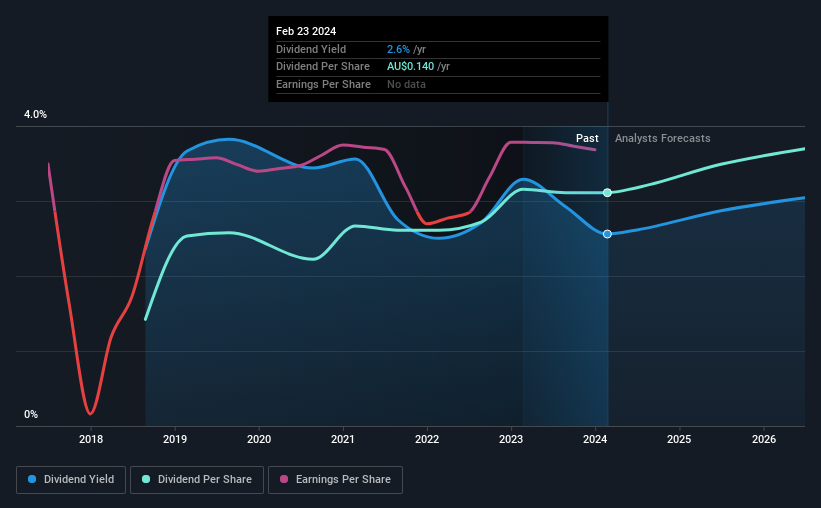Click the 2023 x-axis label
Viewport: 821px width, 508px height.
[511, 439]
